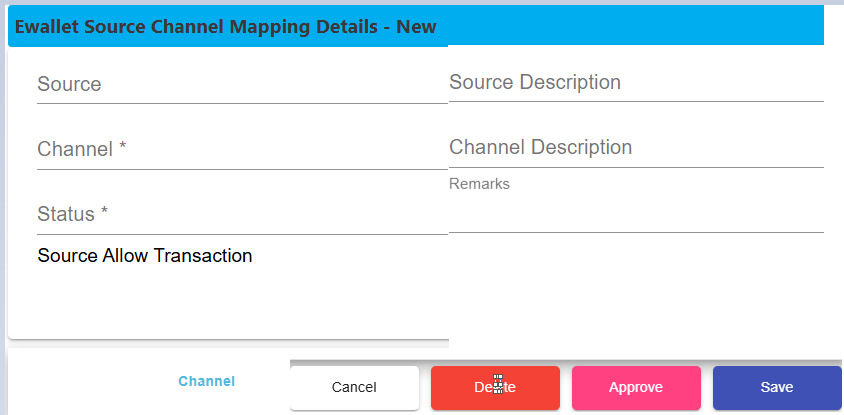Click the Source input field
The width and height of the screenshot is (844, 415).
pos(240,85)
